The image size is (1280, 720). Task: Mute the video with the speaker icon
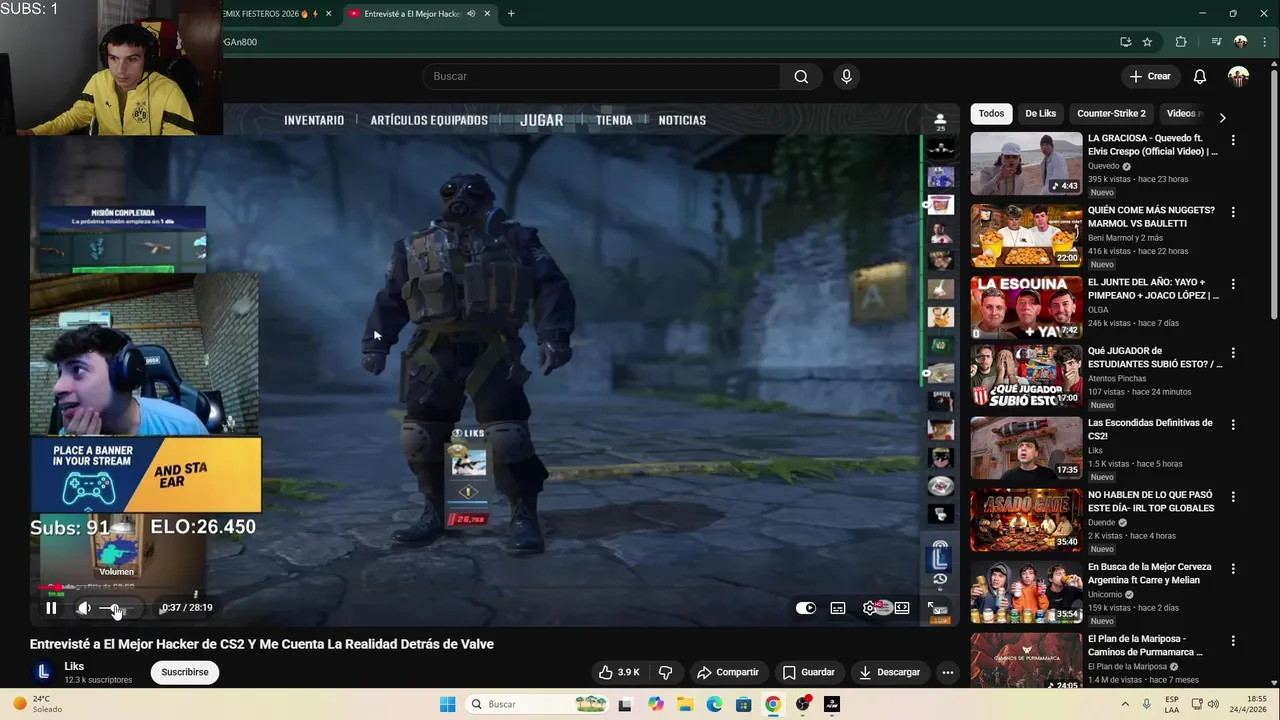click(84, 608)
